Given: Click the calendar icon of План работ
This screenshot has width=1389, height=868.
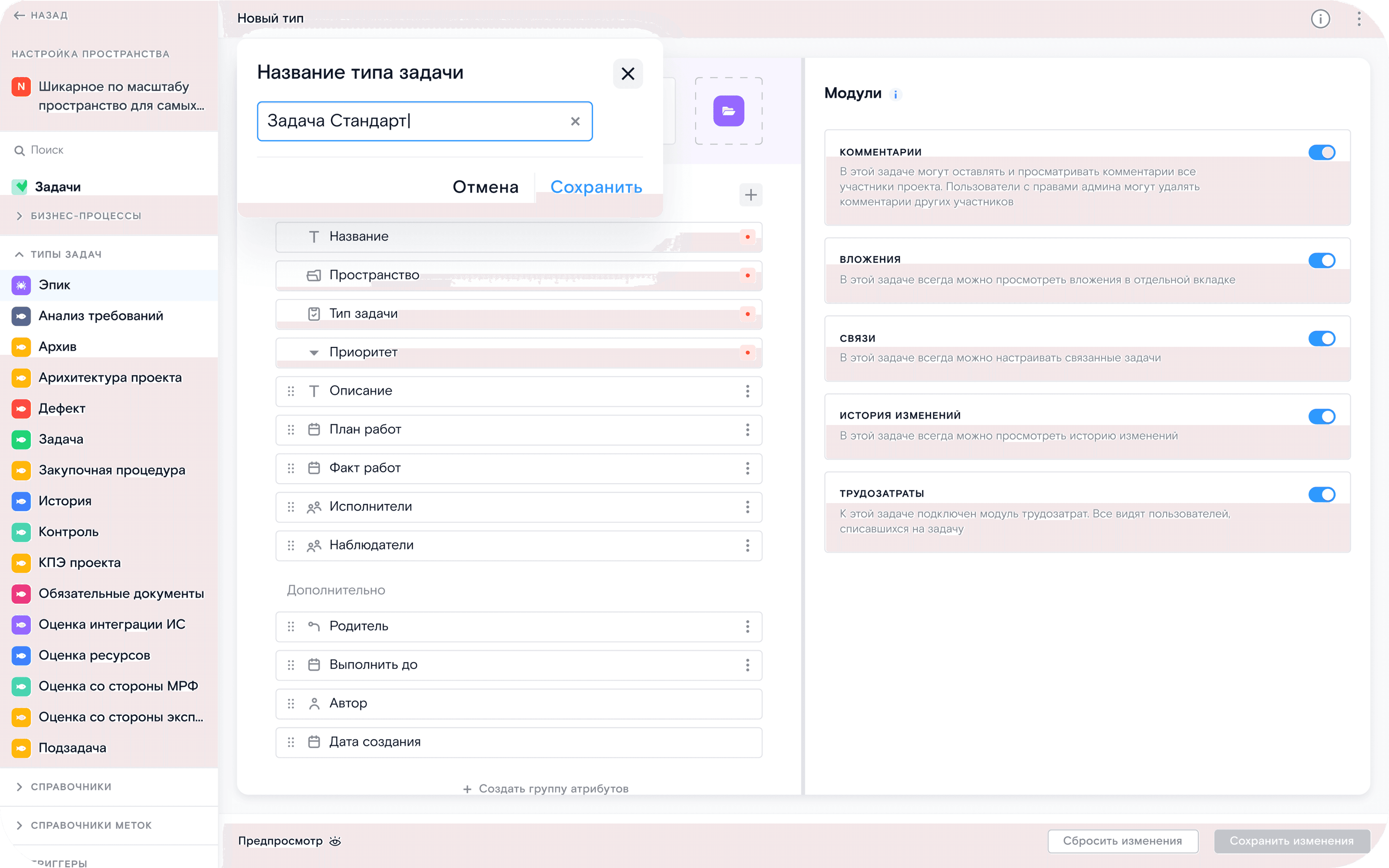Looking at the screenshot, I should (x=313, y=429).
